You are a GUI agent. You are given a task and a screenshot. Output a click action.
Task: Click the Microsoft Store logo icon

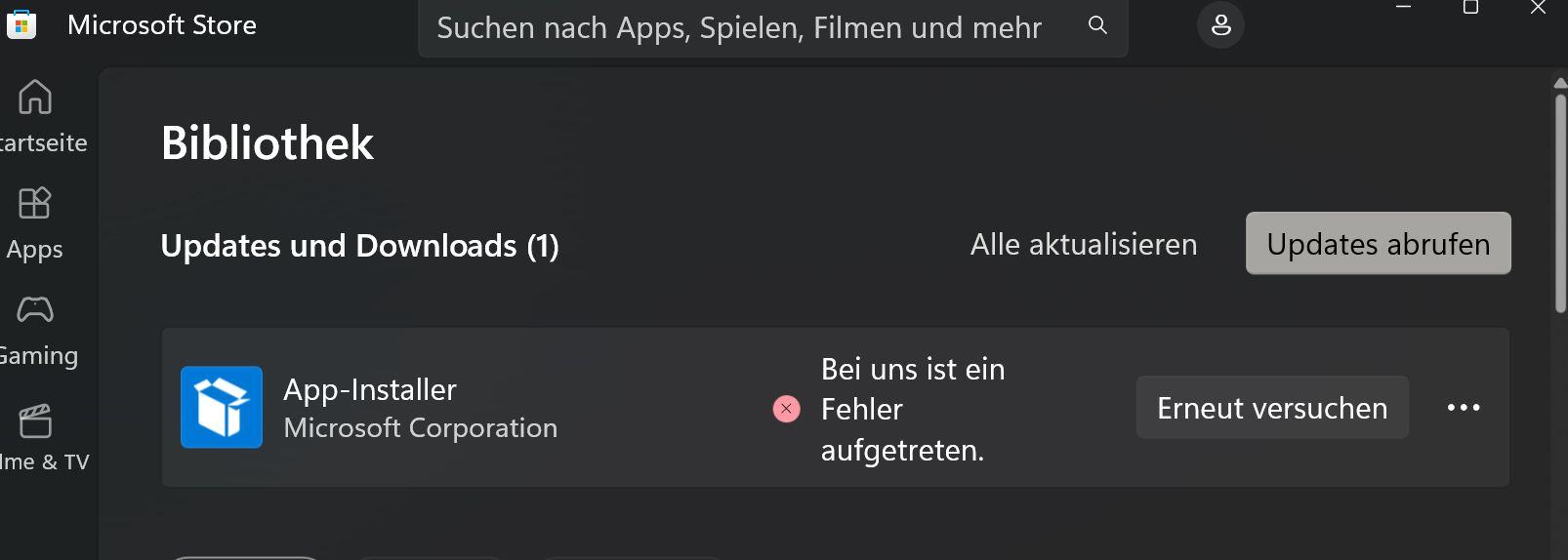21,23
